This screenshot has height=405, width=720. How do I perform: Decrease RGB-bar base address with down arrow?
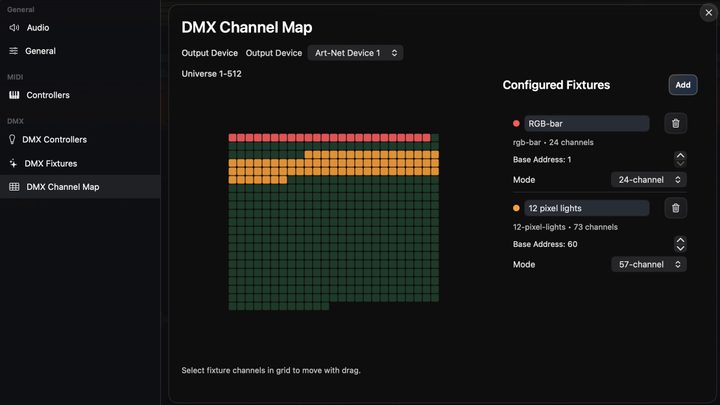680,163
